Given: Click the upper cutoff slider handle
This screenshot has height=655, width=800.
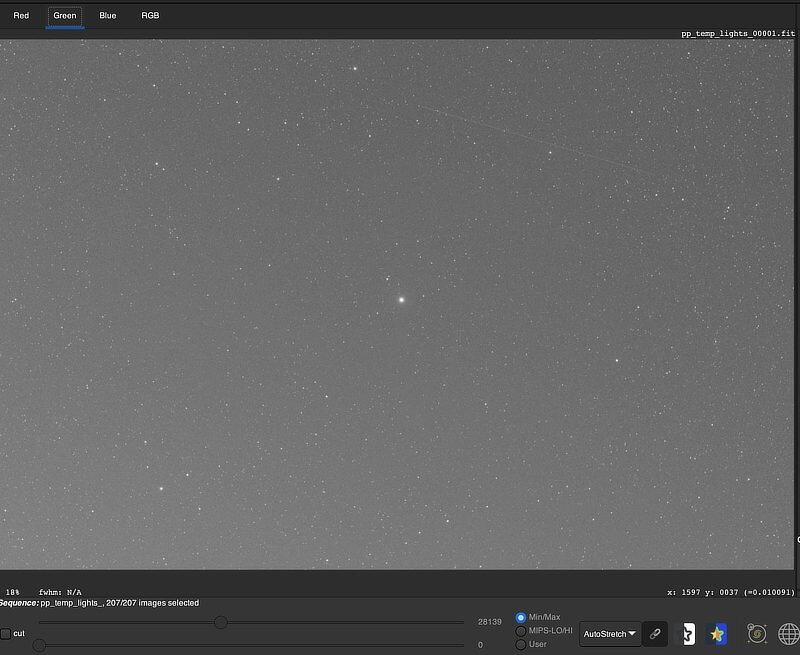Looking at the screenshot, I should point(221,622).
